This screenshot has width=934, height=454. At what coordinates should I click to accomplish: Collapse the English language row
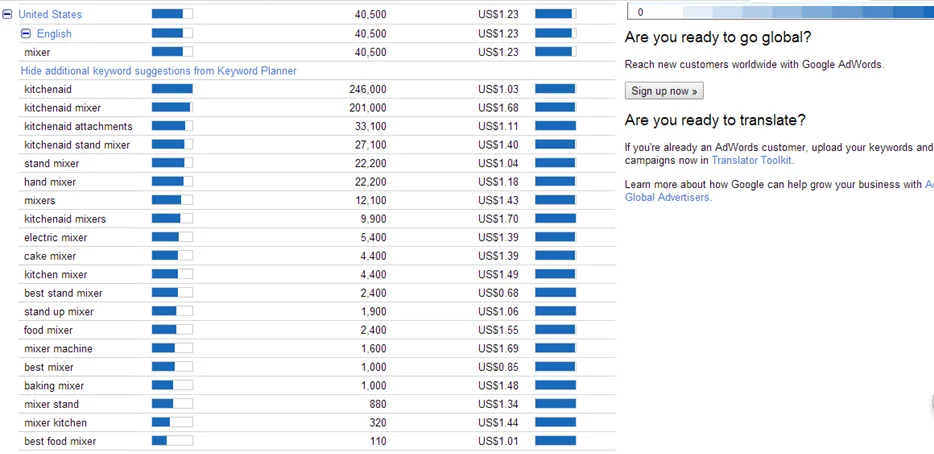click(26, 34)
